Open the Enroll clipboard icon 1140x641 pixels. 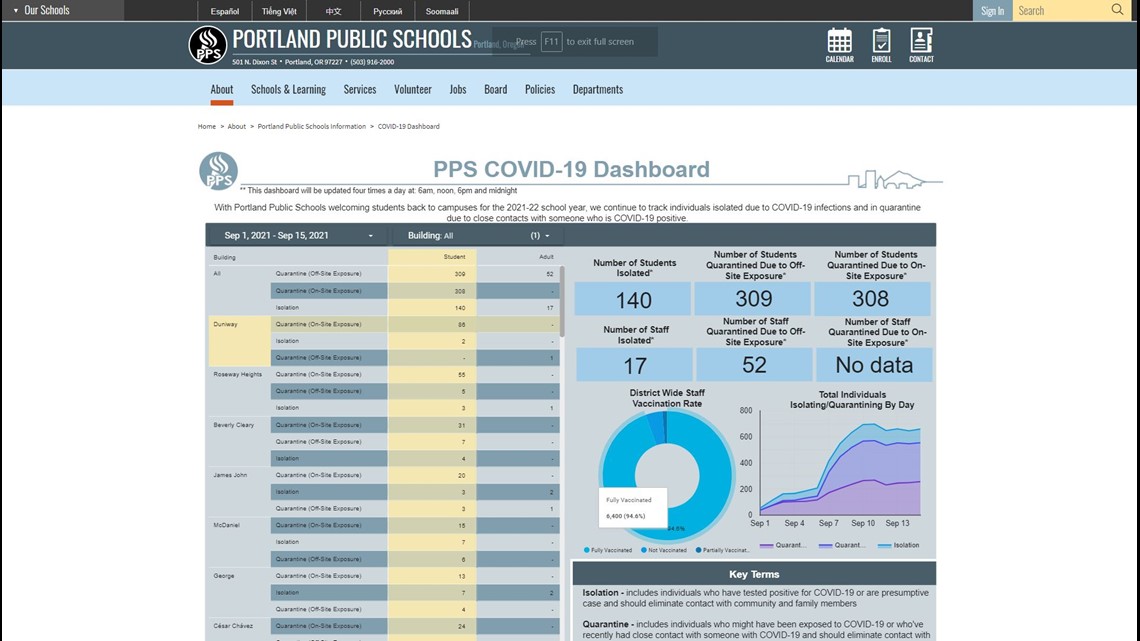click(881, 45)
